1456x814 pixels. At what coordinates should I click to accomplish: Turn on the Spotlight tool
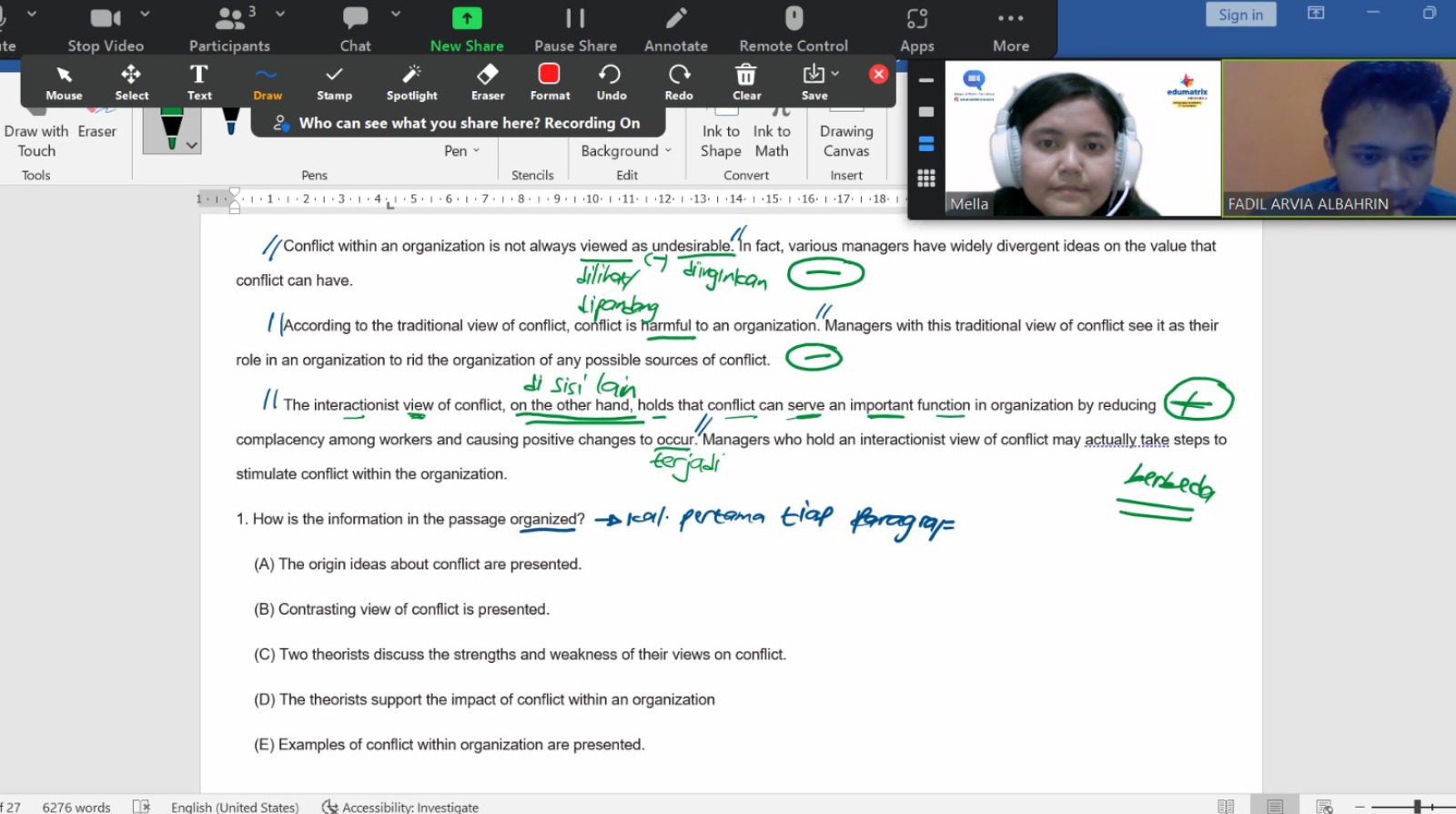point(411,82)
